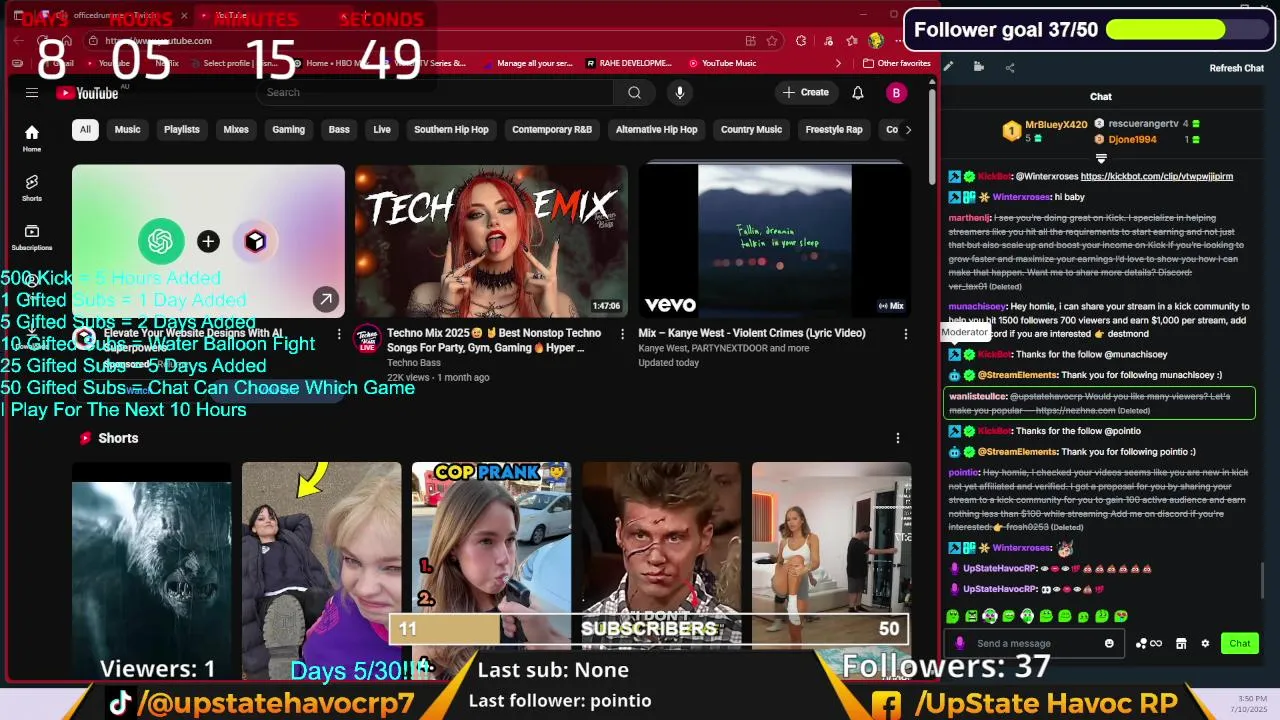Open the kickbot.com clip link in chat
The height and width of the screenshot is (720, 1280).
[x=1156, y=176]
